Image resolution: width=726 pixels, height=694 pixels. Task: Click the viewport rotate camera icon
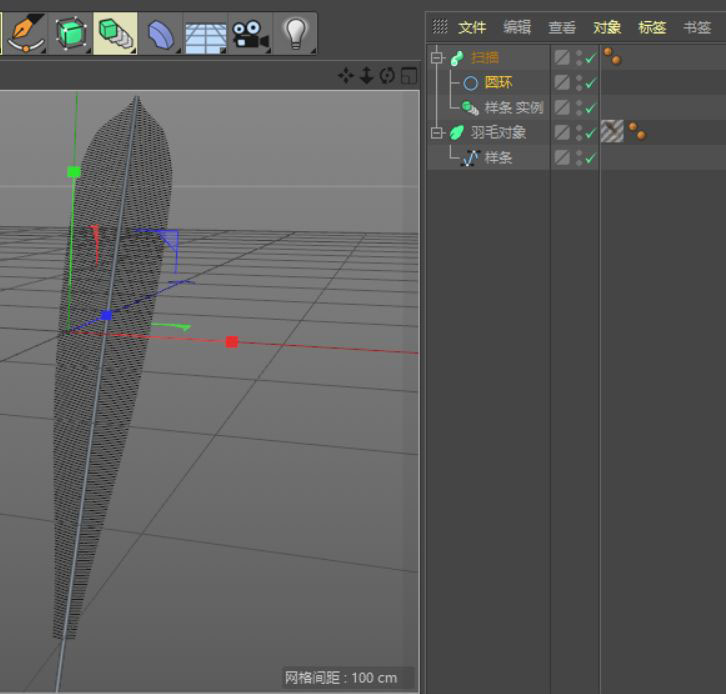pos(387,76)
